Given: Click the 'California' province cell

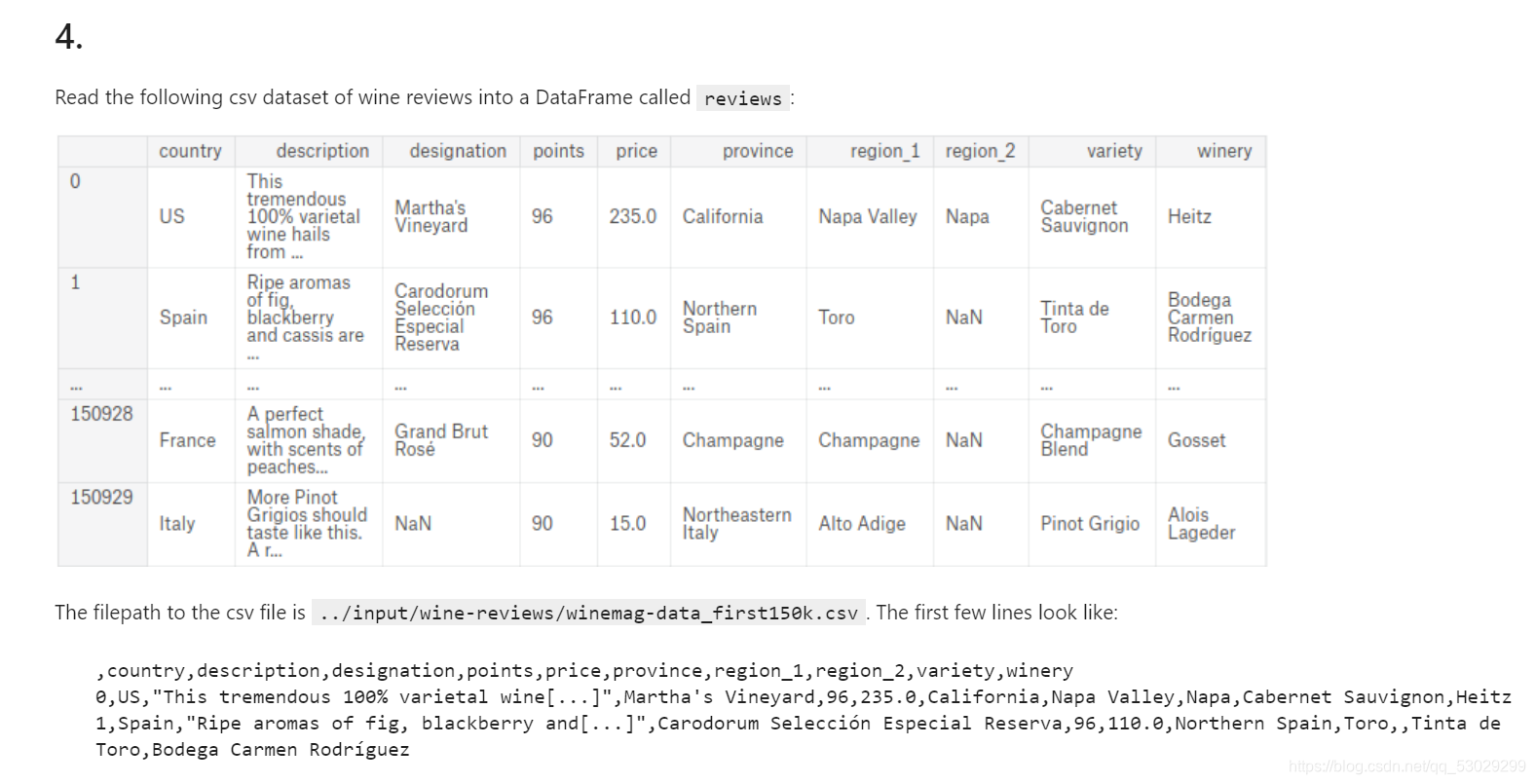Looking at the screenshot, I should 738,217.
